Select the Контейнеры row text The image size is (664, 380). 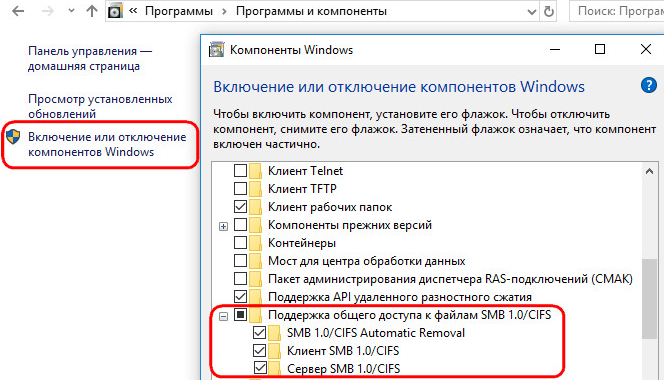click(x=302, y=243)
